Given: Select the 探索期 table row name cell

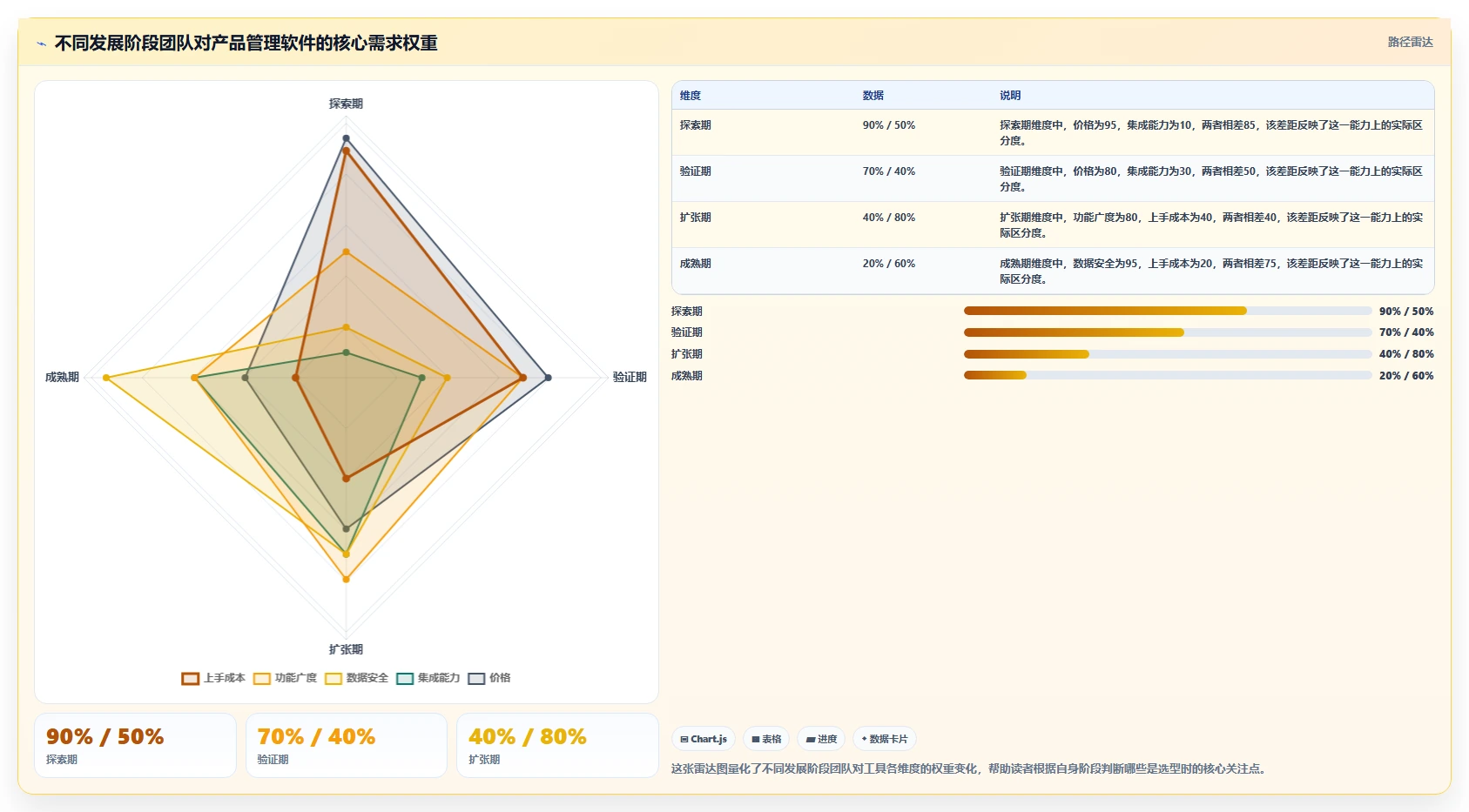Looking at the screenshot, I should click(x=696, y=125).
